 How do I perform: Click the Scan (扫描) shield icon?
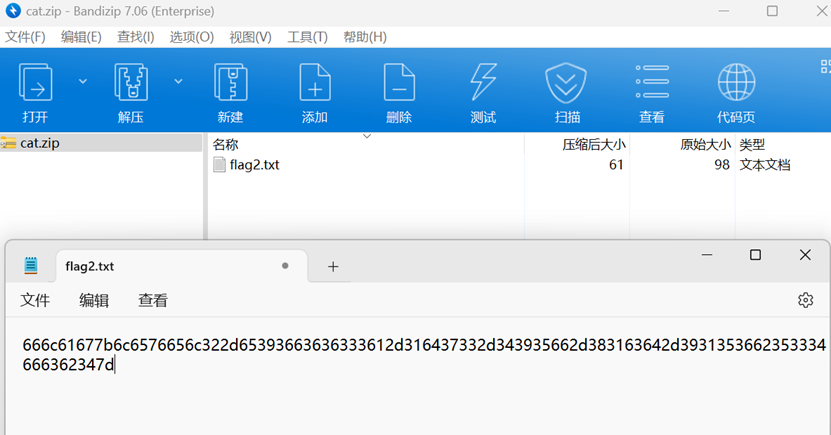point(567,83)
